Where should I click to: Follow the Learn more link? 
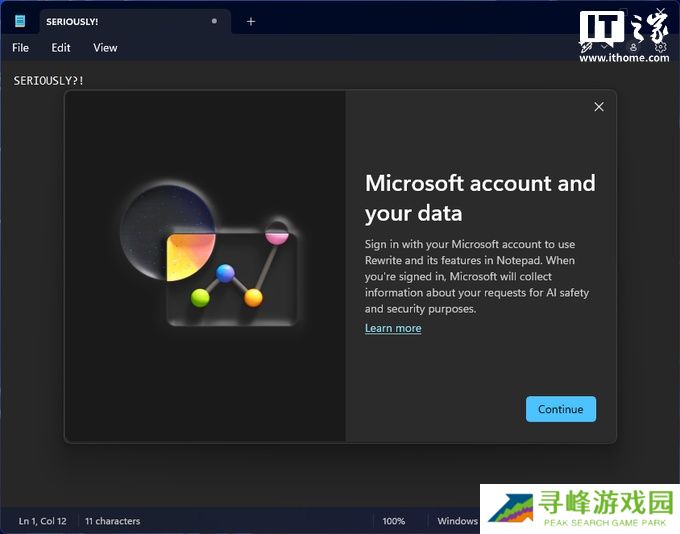tap(393, 328)
